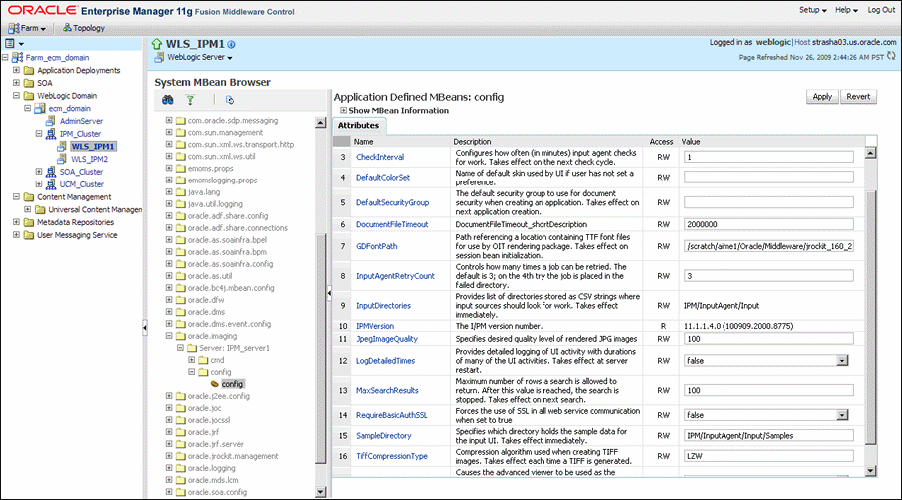Open the MaxSearchResults attribute link
The height and width of the screenshot is (500, 902).
click(x=387, y=390)
